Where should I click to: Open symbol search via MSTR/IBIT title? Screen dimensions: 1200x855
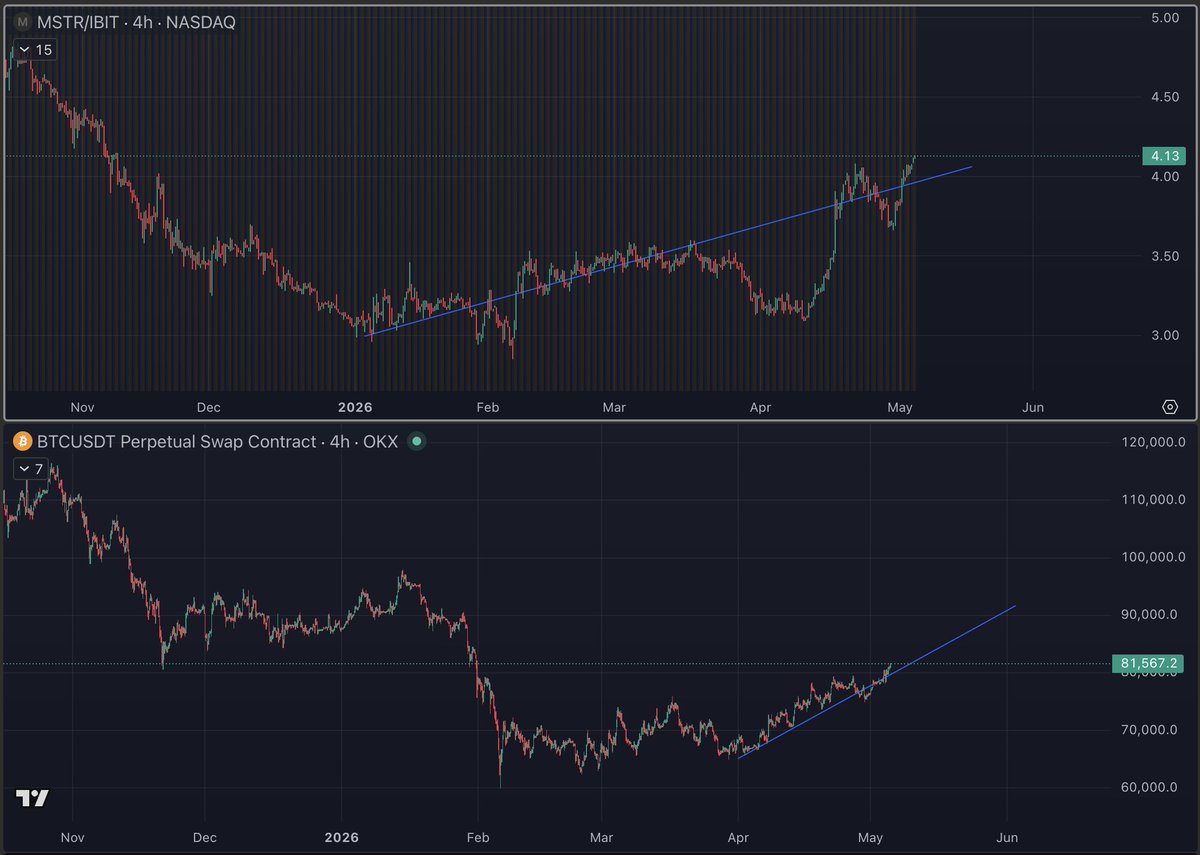pos(135,22)
